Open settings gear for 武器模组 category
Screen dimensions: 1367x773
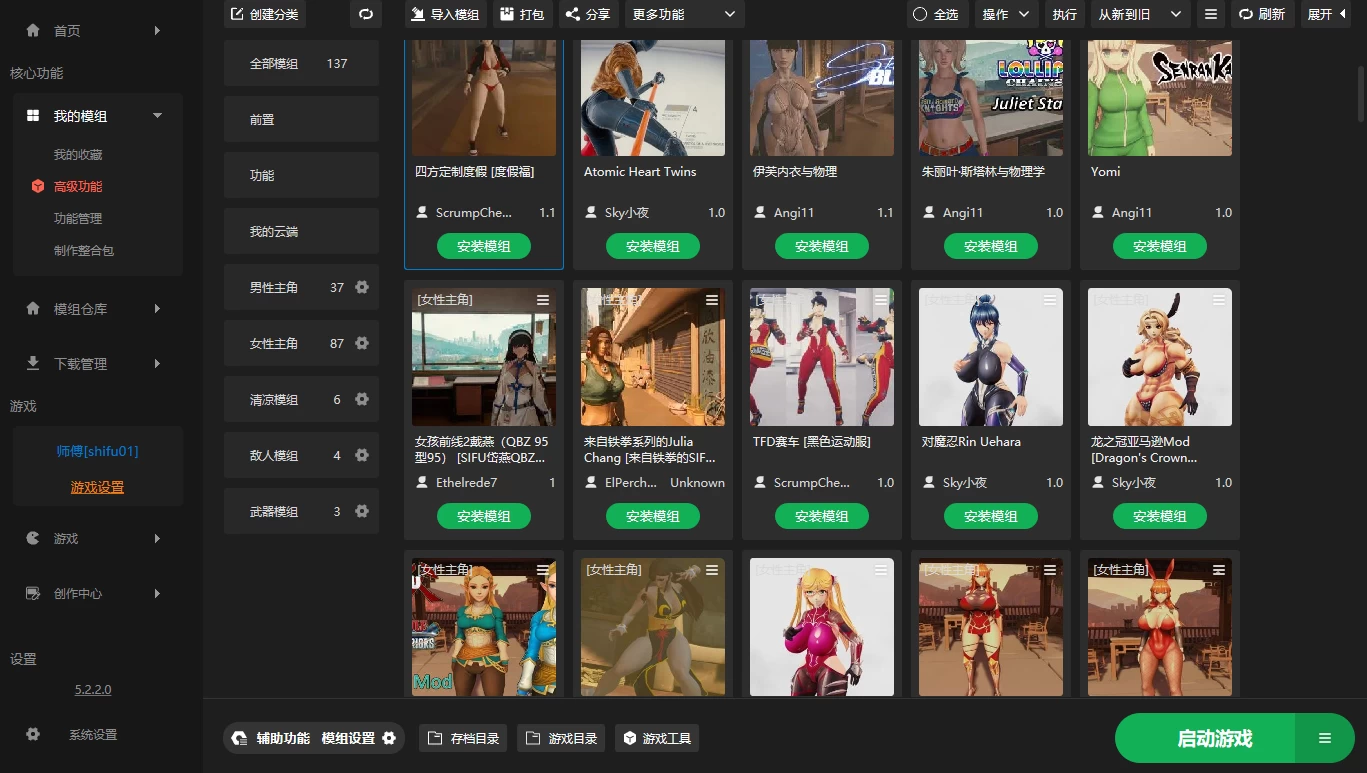[x=362, y=511]
